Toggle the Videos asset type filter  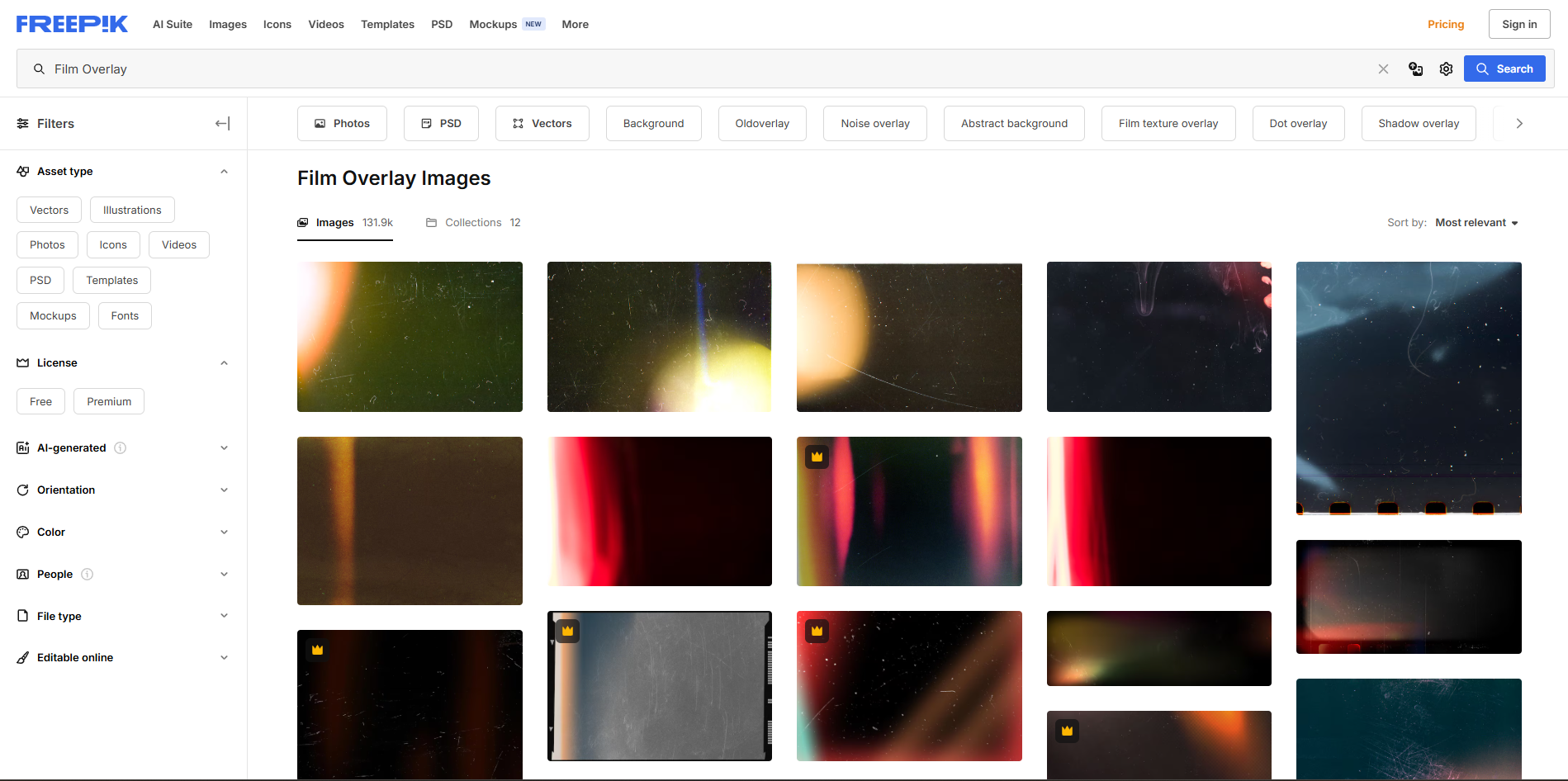coord(179,245)
